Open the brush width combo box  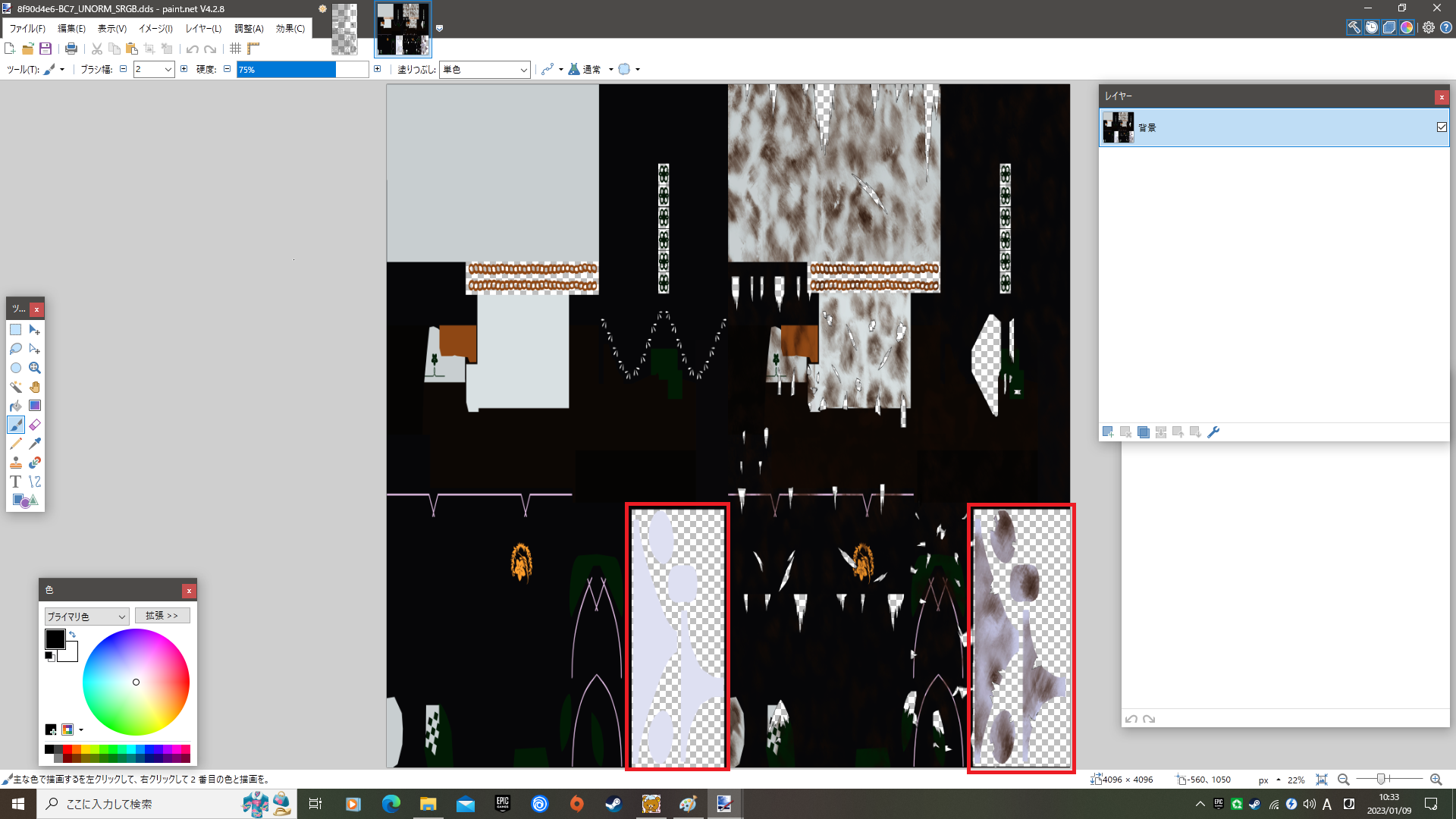(154, 69)
